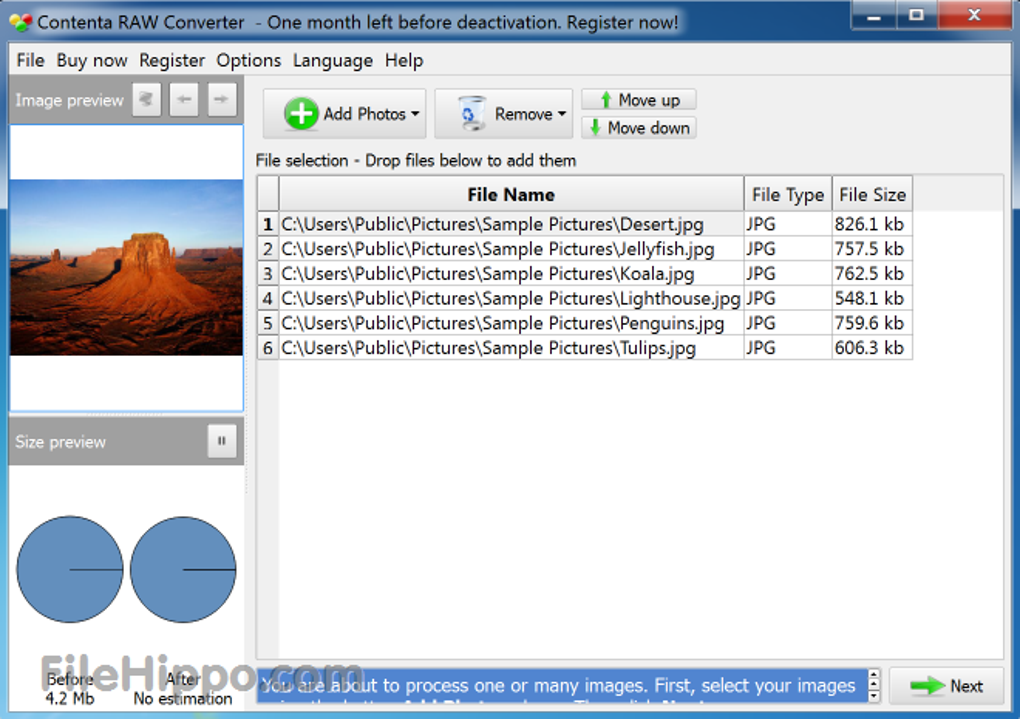Select the Lighthouse.jpg file row
The width and height of the screenshot is (1020, 719).
585,299
